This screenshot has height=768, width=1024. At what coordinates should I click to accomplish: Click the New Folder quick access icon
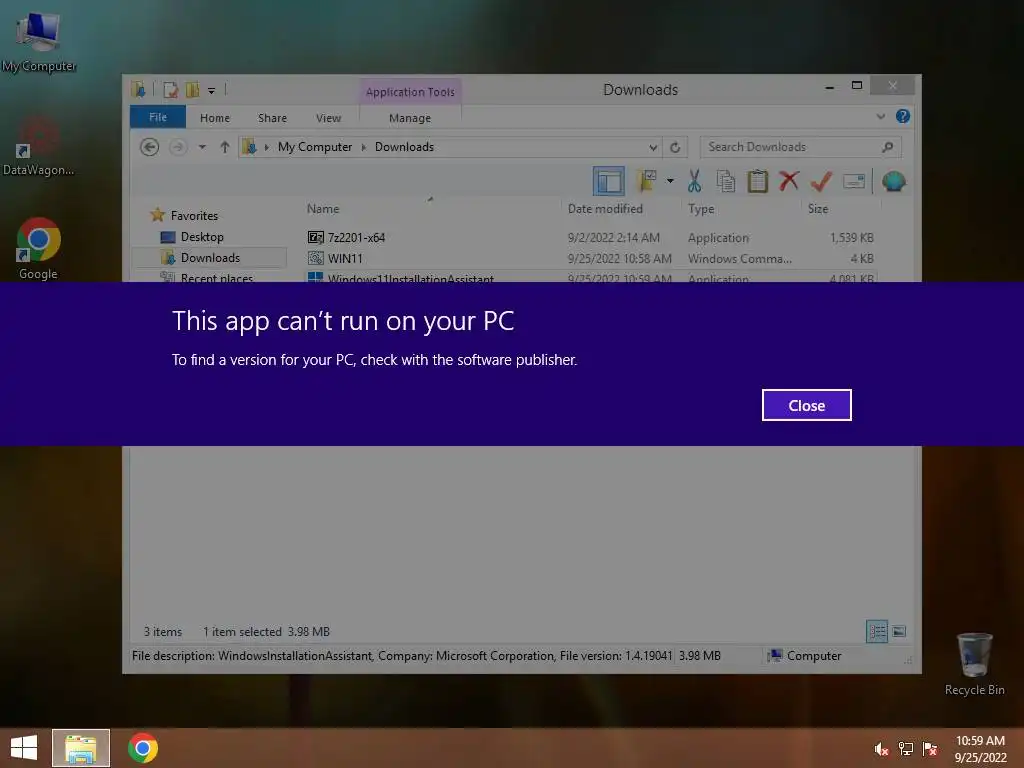coord(193,90)
